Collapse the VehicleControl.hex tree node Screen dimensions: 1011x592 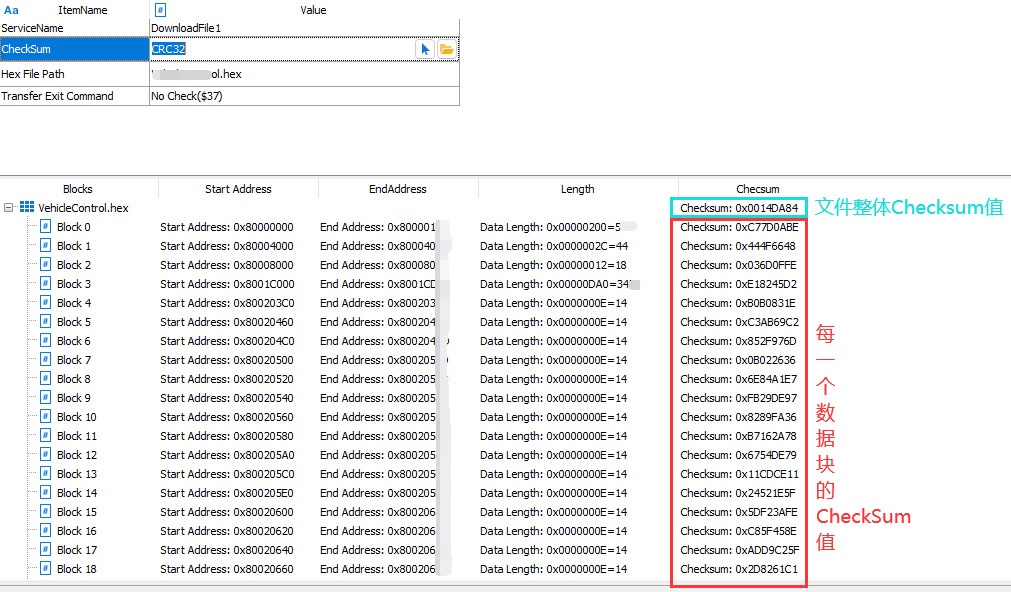pyautogui.click(x=8, y=208)
